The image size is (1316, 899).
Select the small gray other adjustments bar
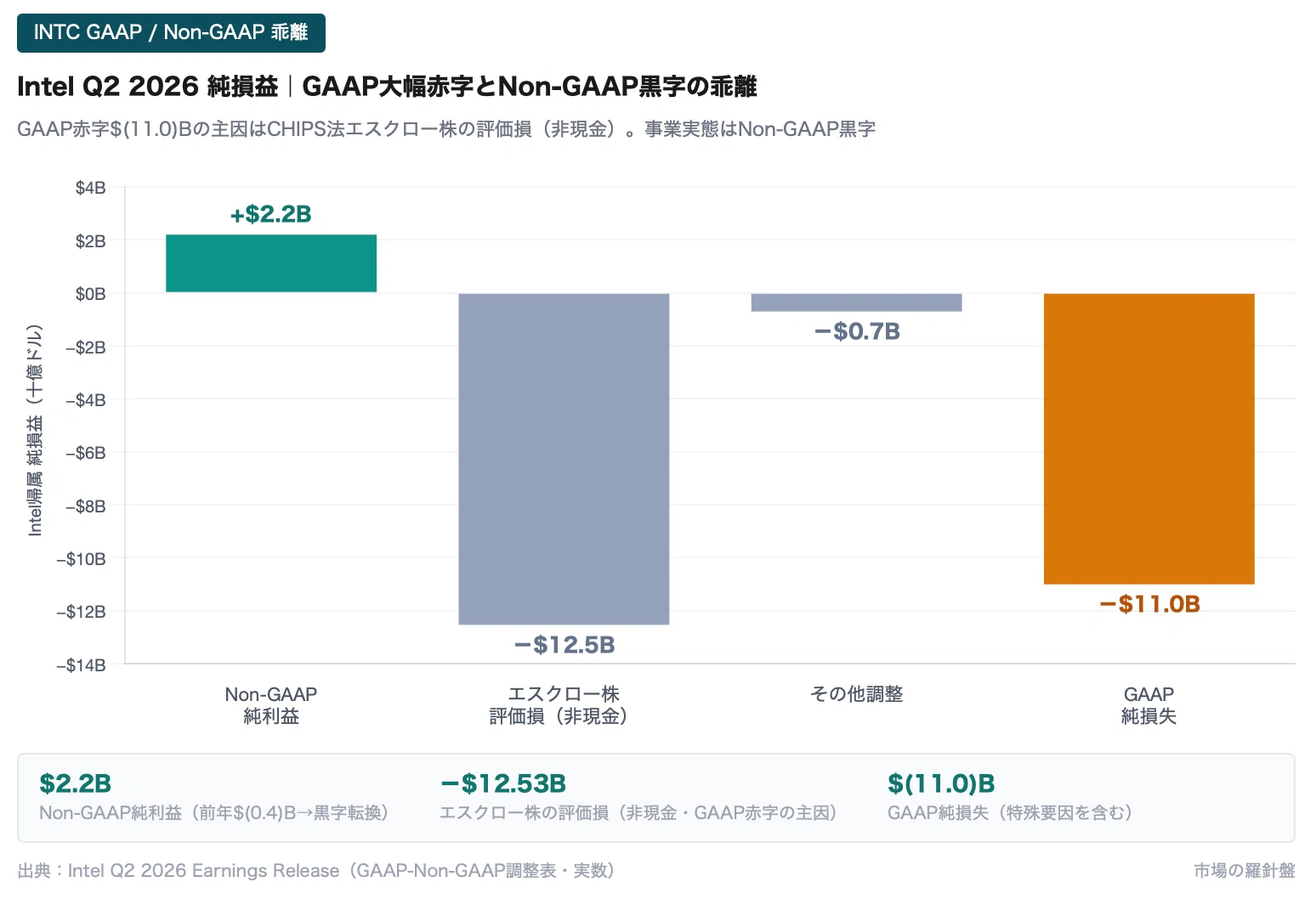pos(856,302)
